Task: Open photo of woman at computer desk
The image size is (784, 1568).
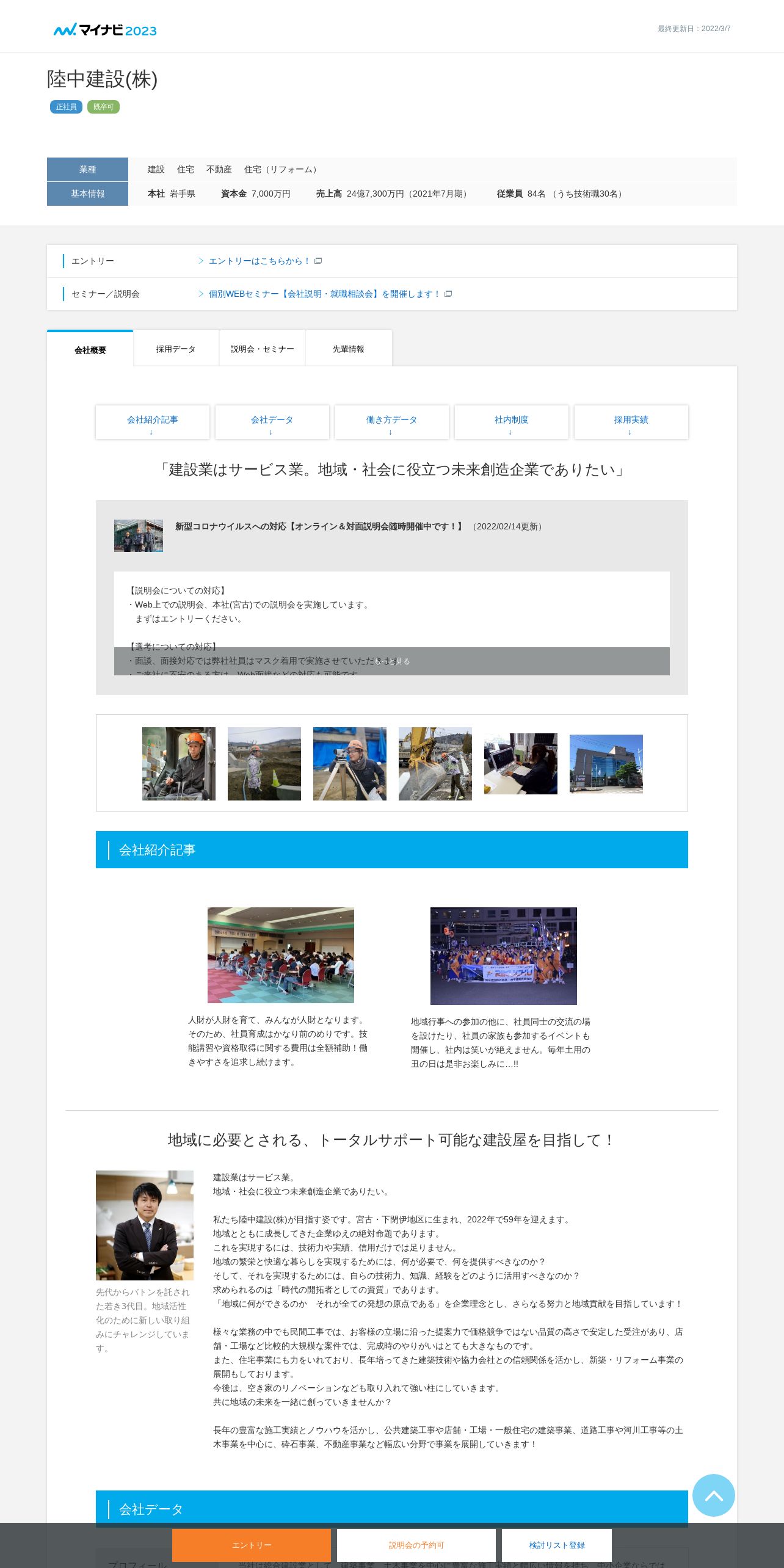Action: coord(521,763)
